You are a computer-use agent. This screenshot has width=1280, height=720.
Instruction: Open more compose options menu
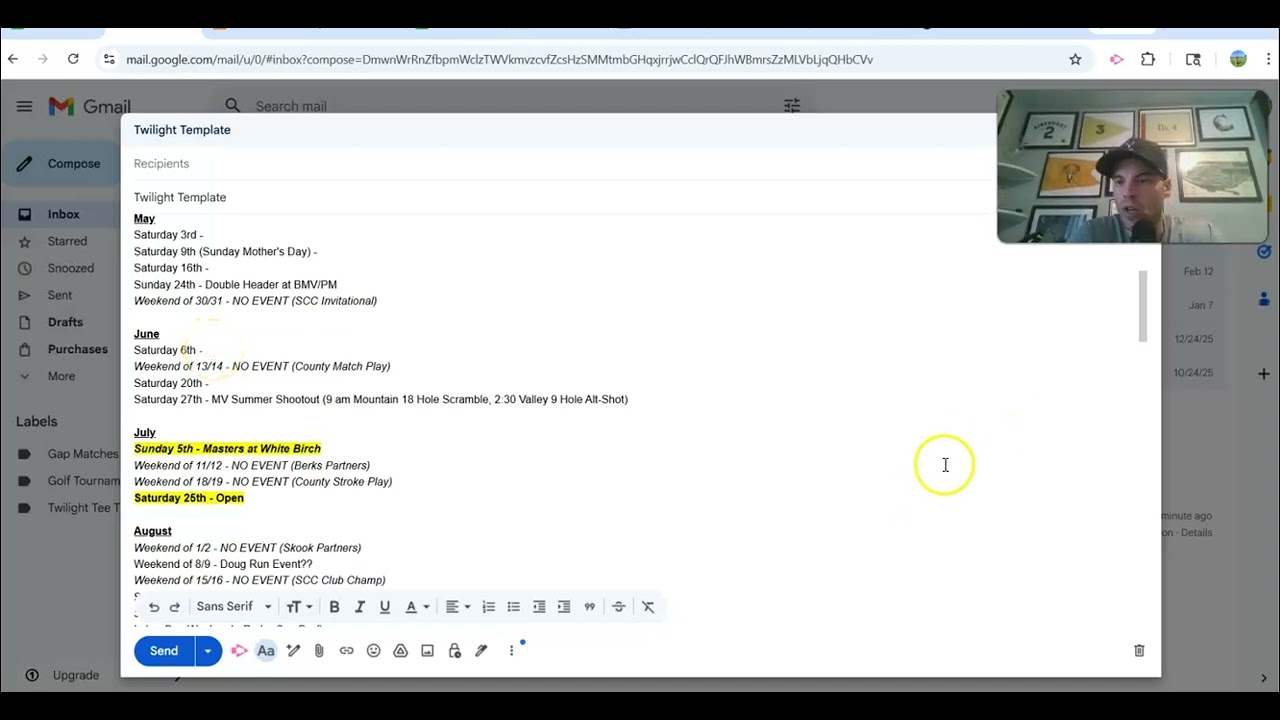coord(511,651)
